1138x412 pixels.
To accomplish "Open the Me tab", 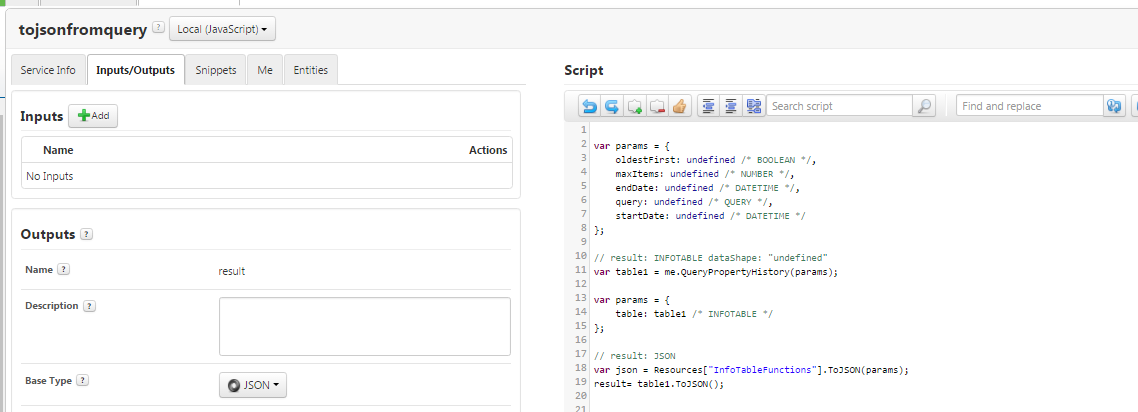I will 265,70.
